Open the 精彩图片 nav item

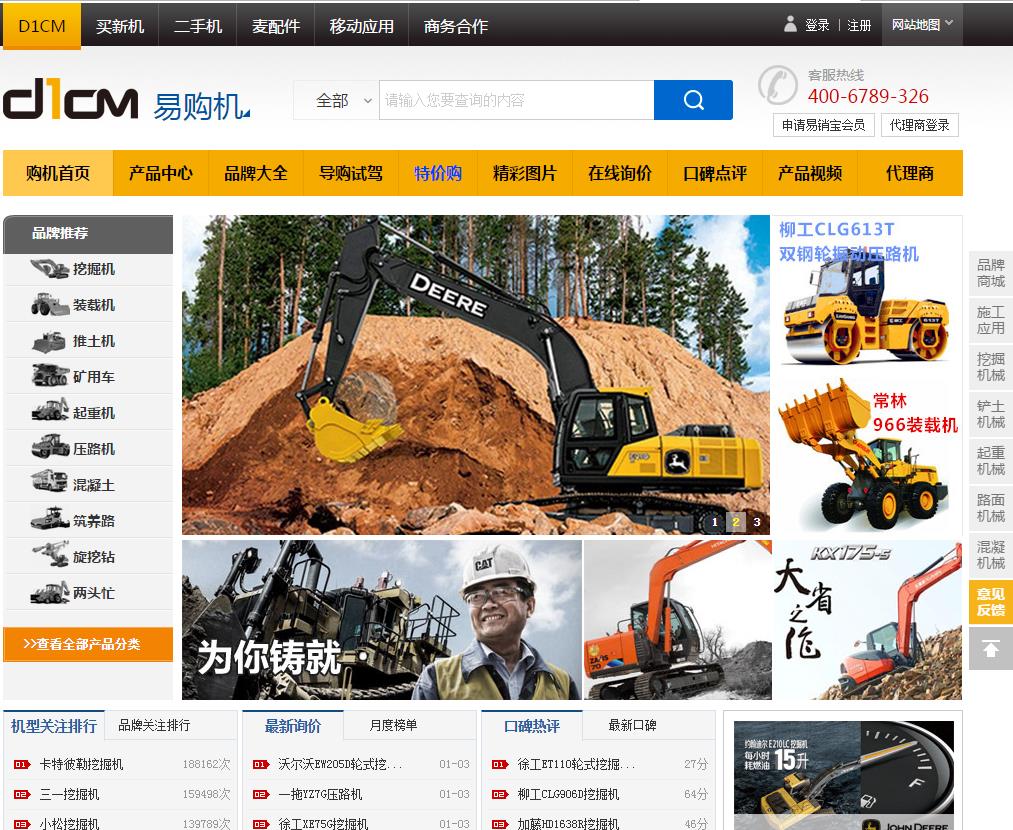tap(525, 173)
